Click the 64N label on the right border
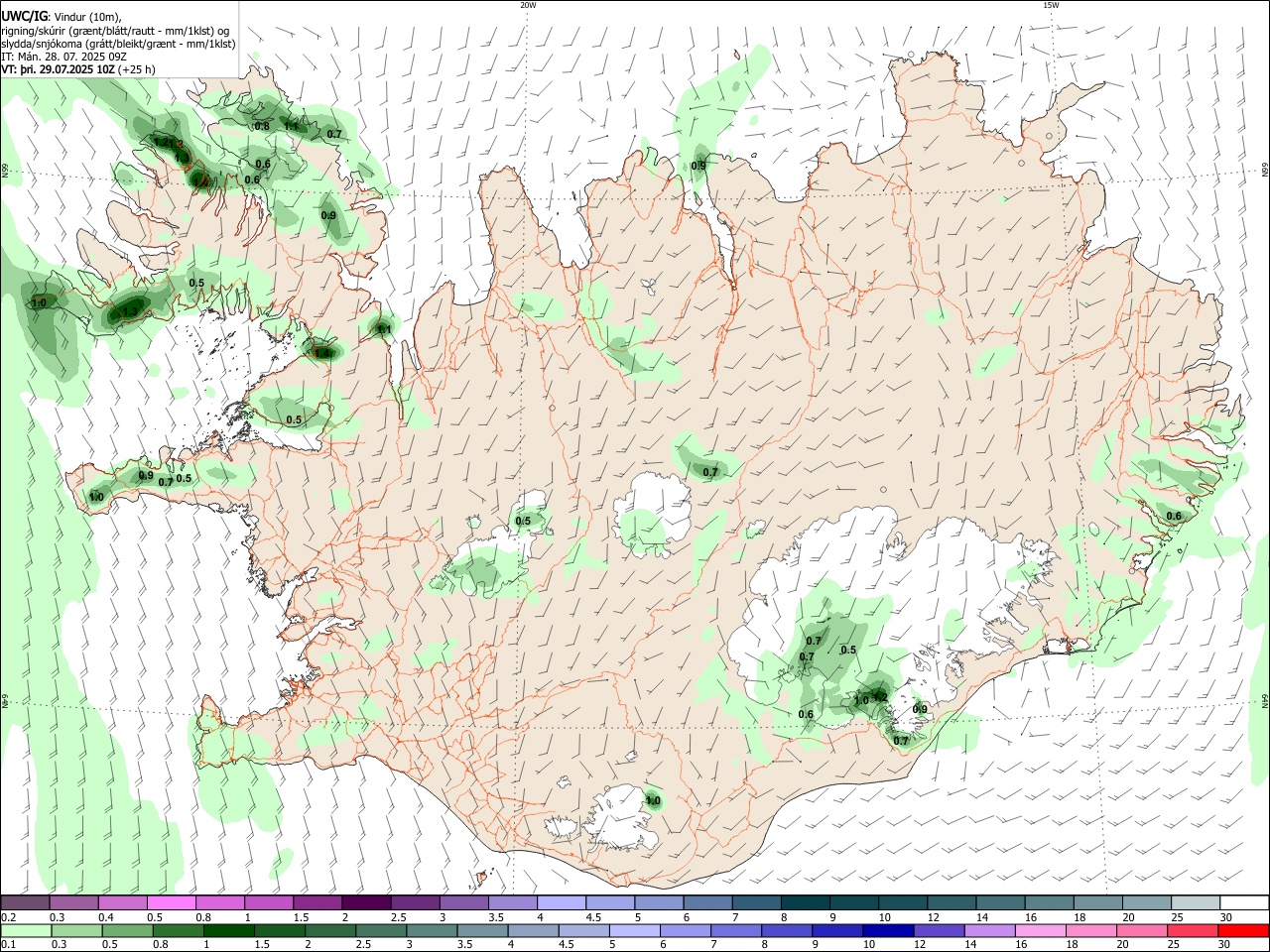1270x952 pixels. (1265, 701)
